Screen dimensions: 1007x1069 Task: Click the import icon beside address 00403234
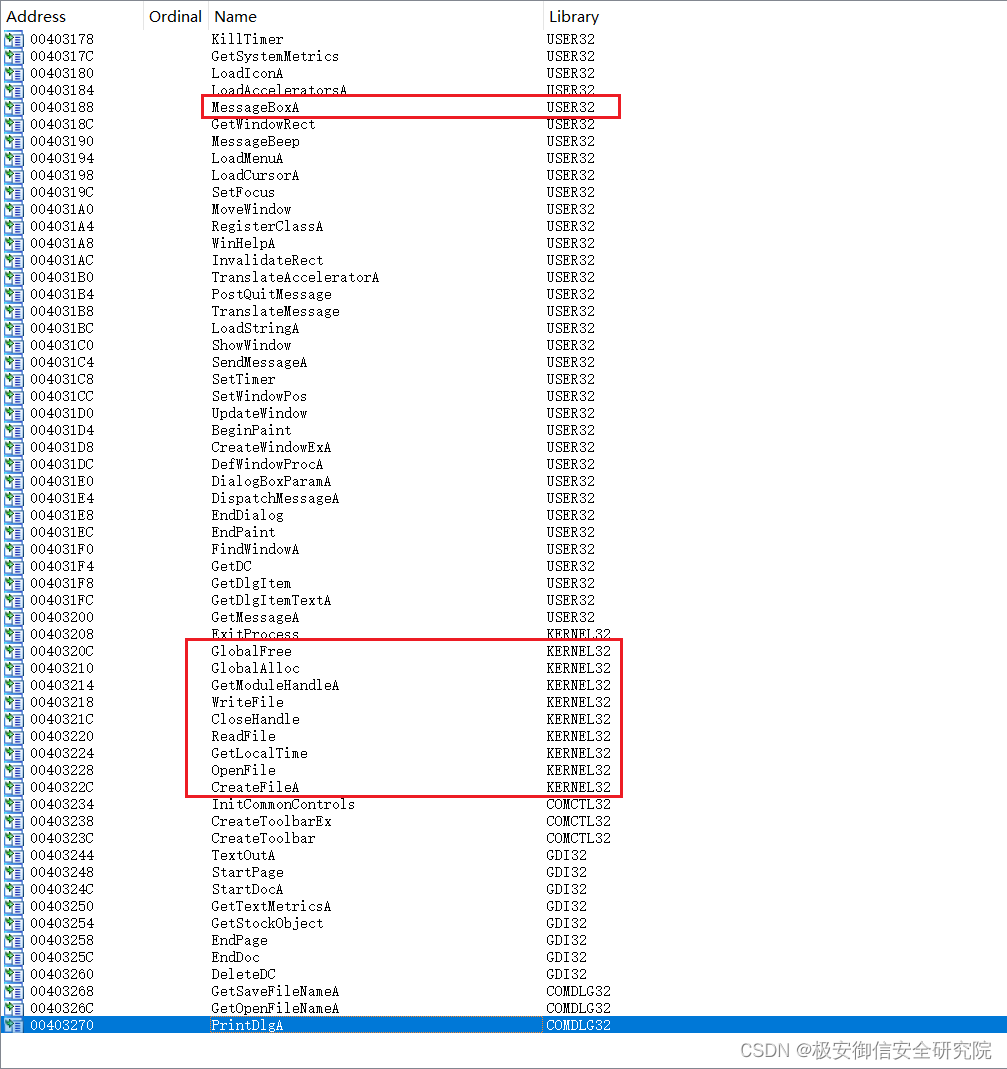click(x=14, y=804)
